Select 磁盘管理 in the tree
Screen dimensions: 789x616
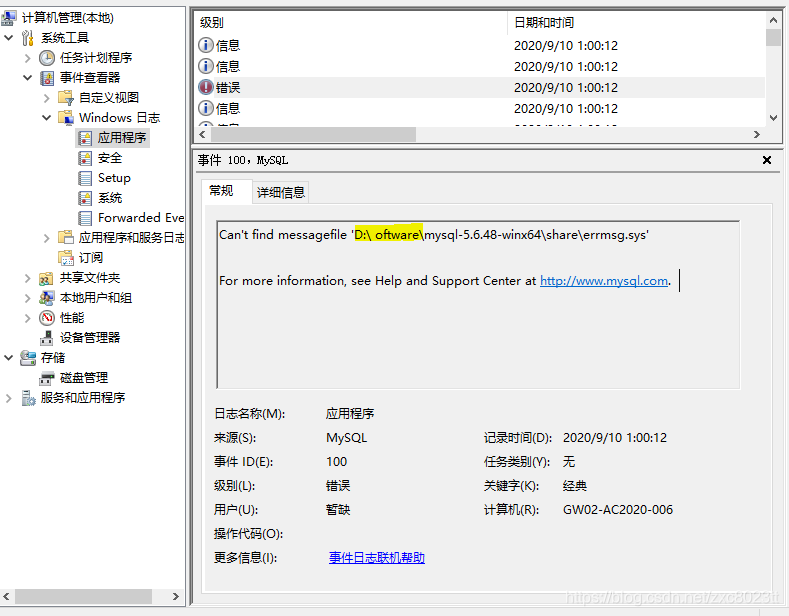tap(84, 378)
